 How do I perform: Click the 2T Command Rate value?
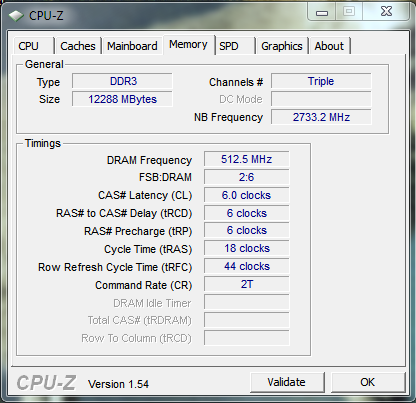click(x=247, y=284)
